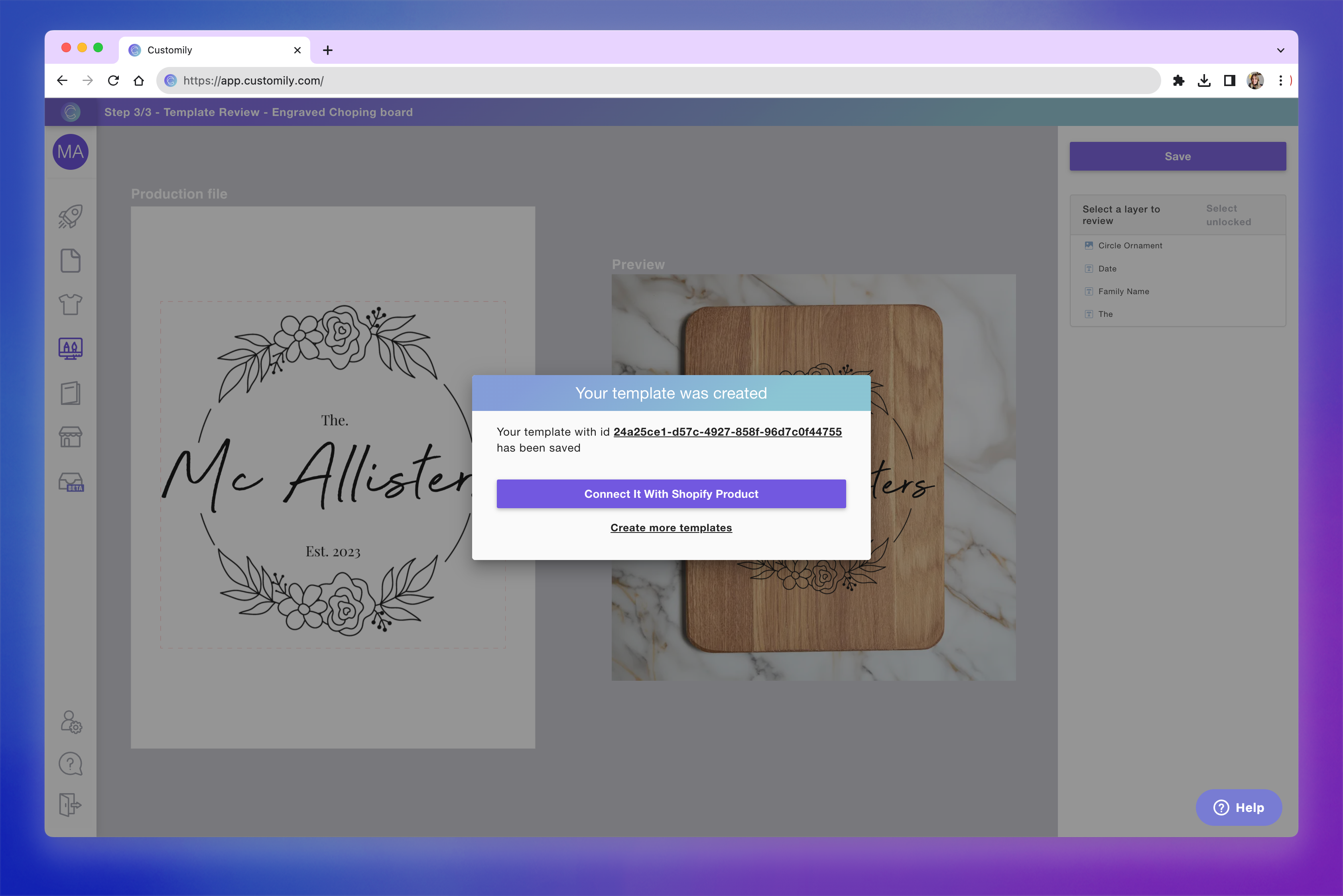Screen dimensions: 1343x896
Task: Select the Family Name layer
Action: [x=1123, y=291]
